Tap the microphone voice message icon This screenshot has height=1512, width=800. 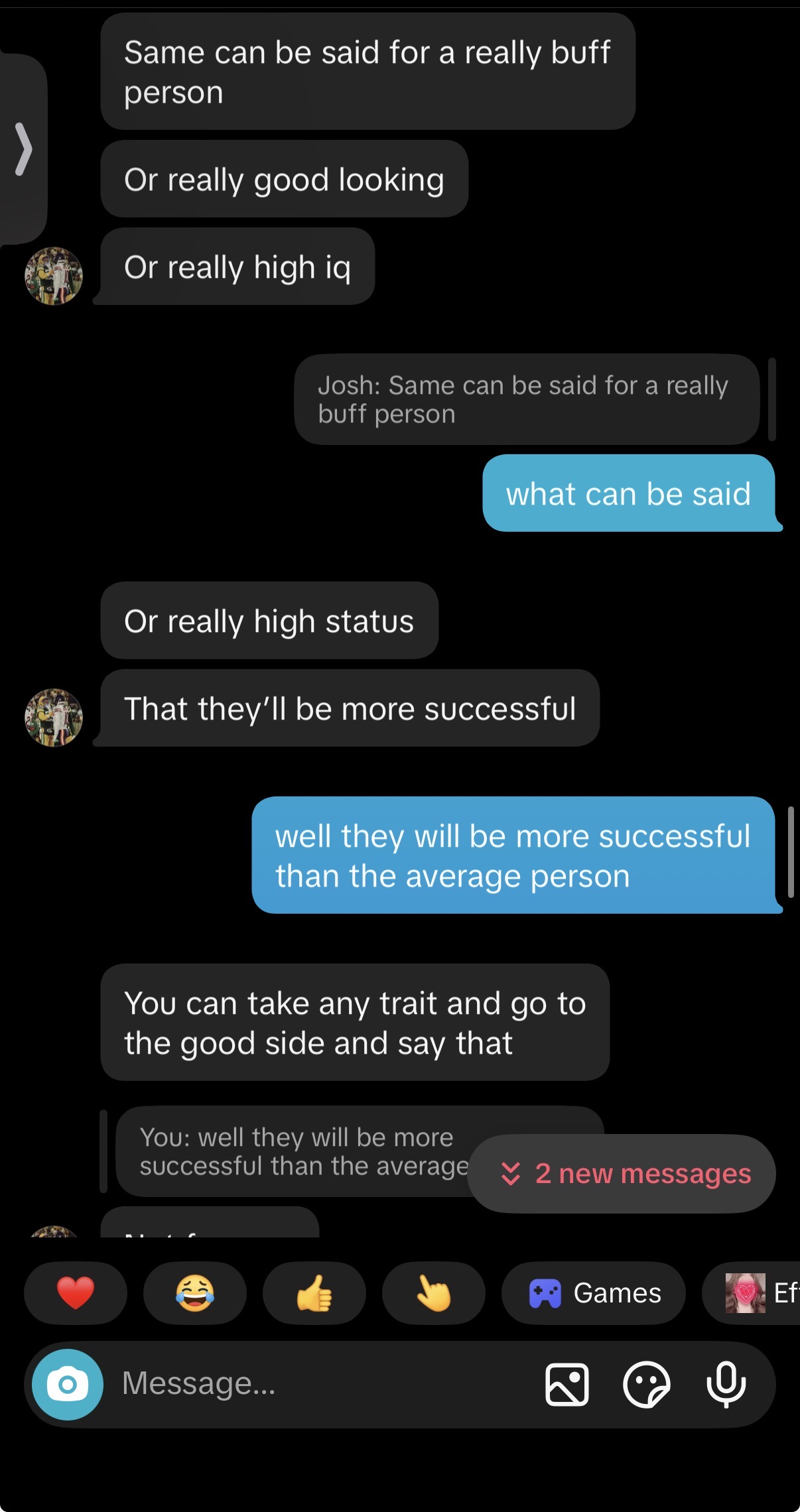pyautogui.click(x=726, y=1384)
